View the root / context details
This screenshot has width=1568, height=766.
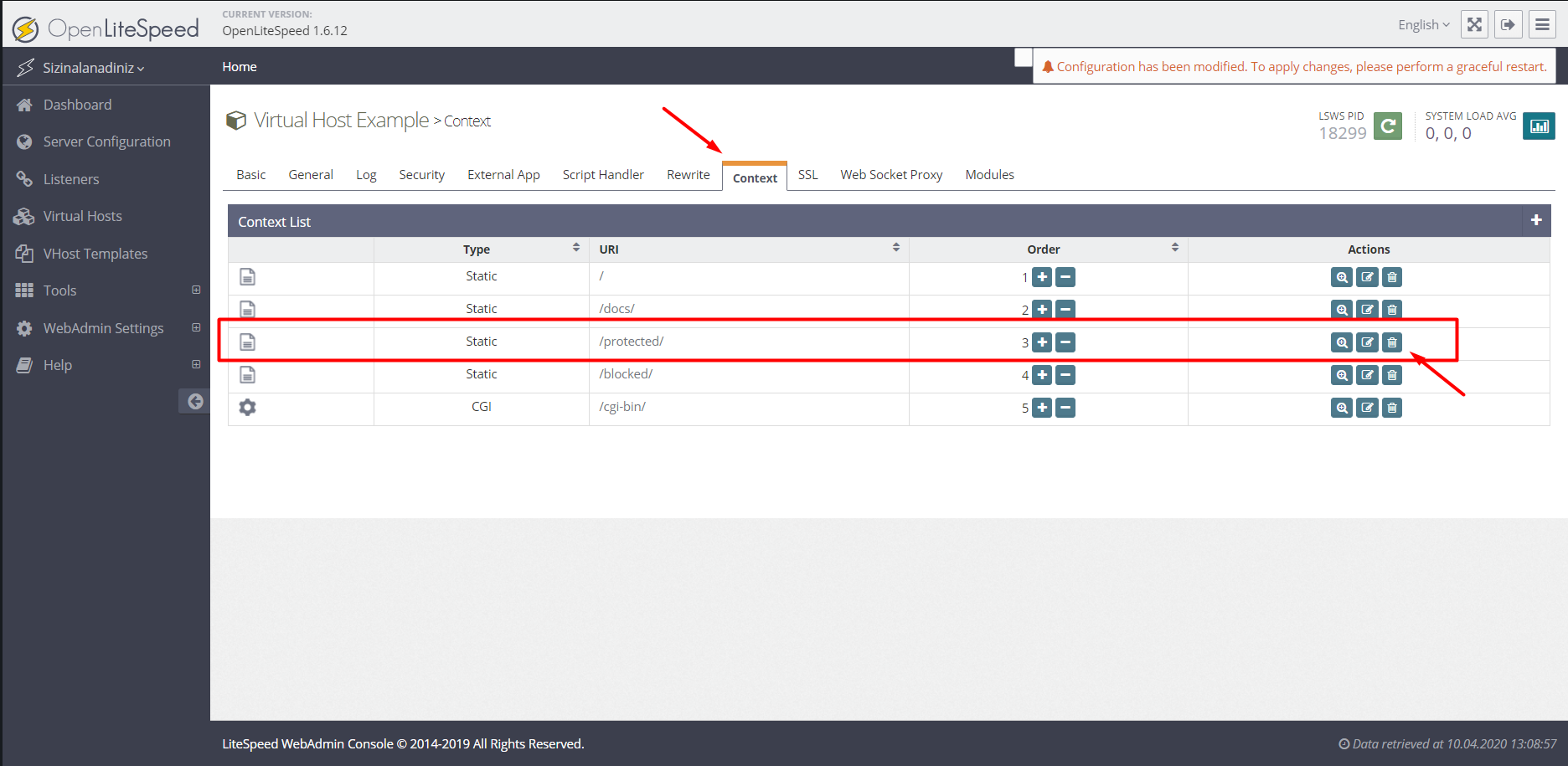tap(1342, 277)
